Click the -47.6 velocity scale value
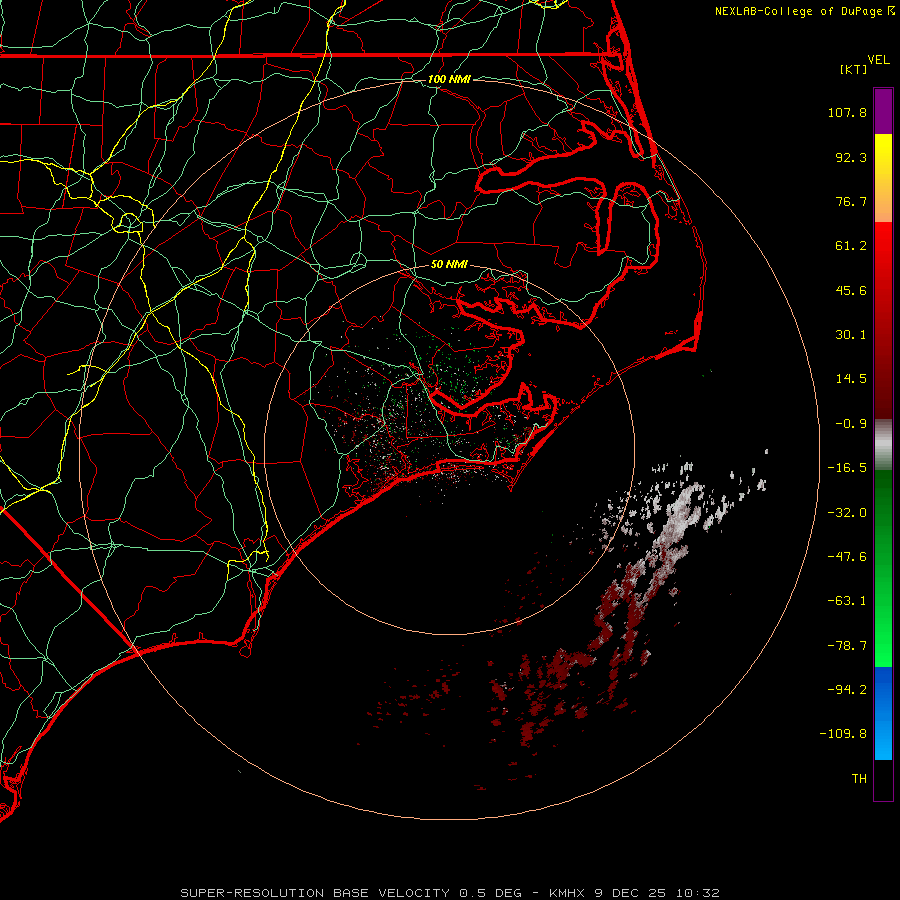 click(x=847, y=557)
